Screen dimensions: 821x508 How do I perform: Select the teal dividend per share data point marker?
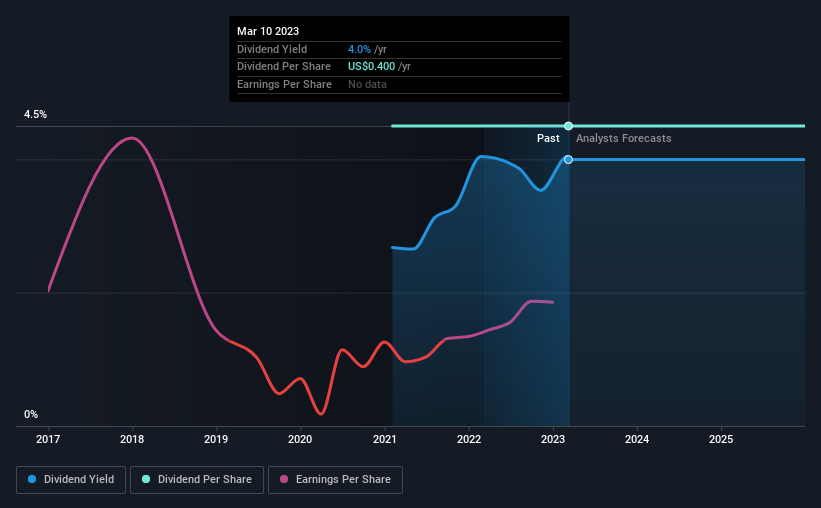pyautogui.click(x=568, y=126)
